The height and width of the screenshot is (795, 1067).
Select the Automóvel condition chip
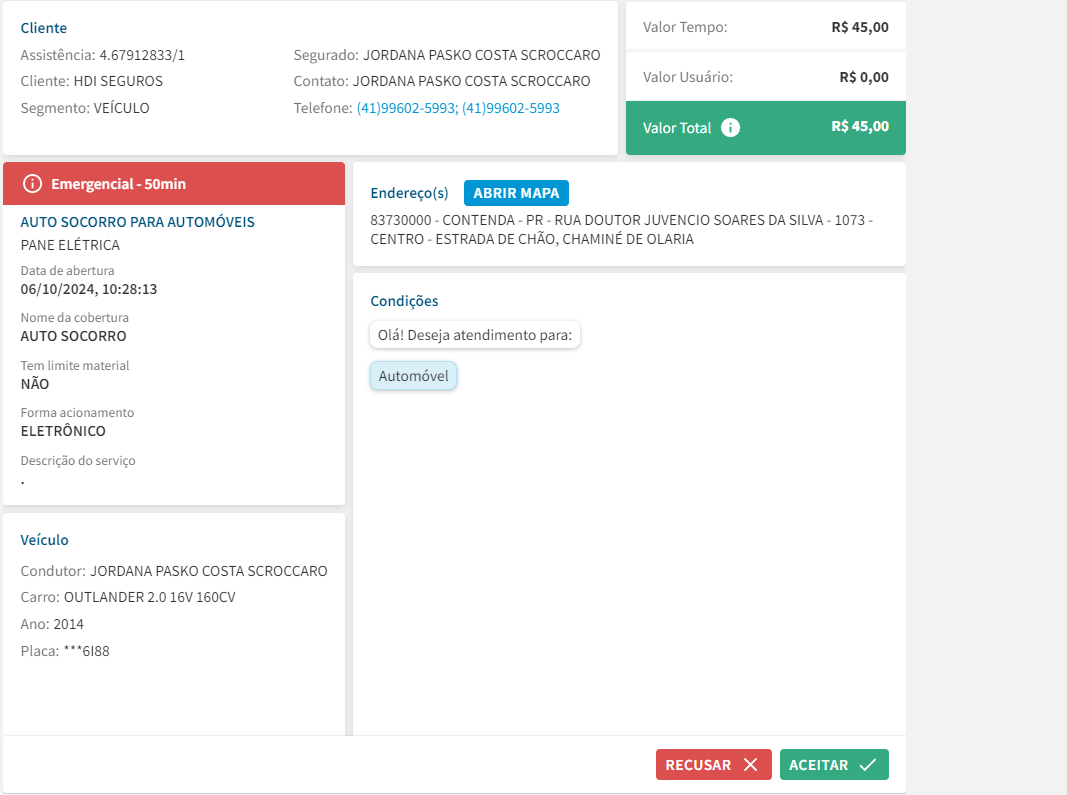(x=413, y=376)
